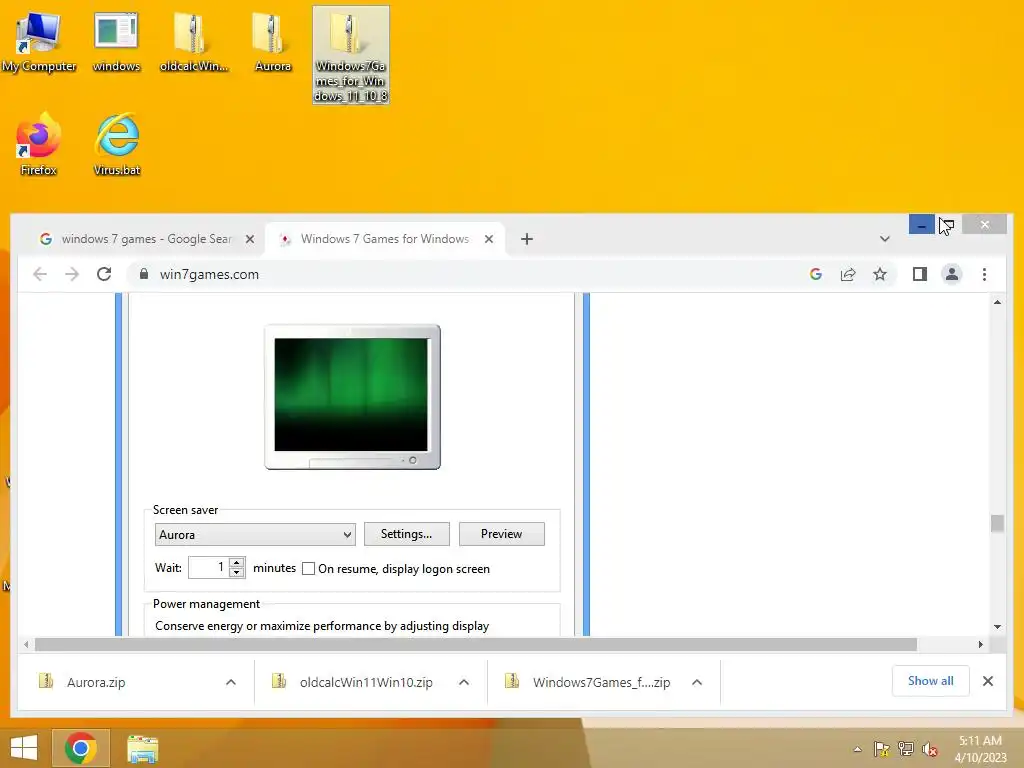
Task: Click the horizontal scrollbar thumb
Action: pyautogui.click(x=475, y=645)
